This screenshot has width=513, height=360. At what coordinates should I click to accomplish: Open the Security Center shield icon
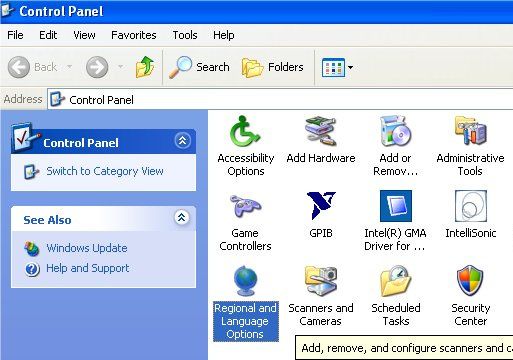[470, 281]
